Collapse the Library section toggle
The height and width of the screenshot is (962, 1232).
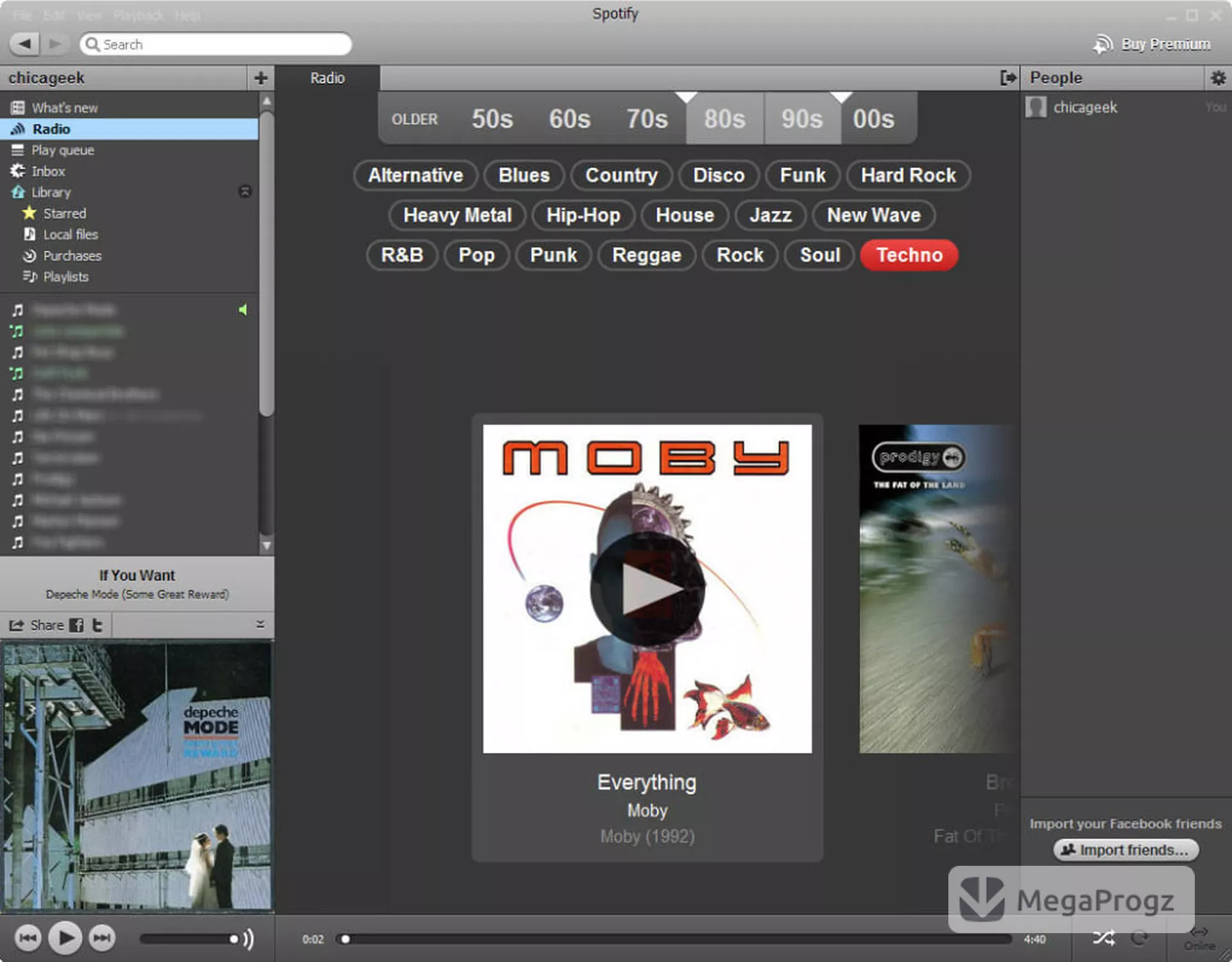click(x=245, y=192)
